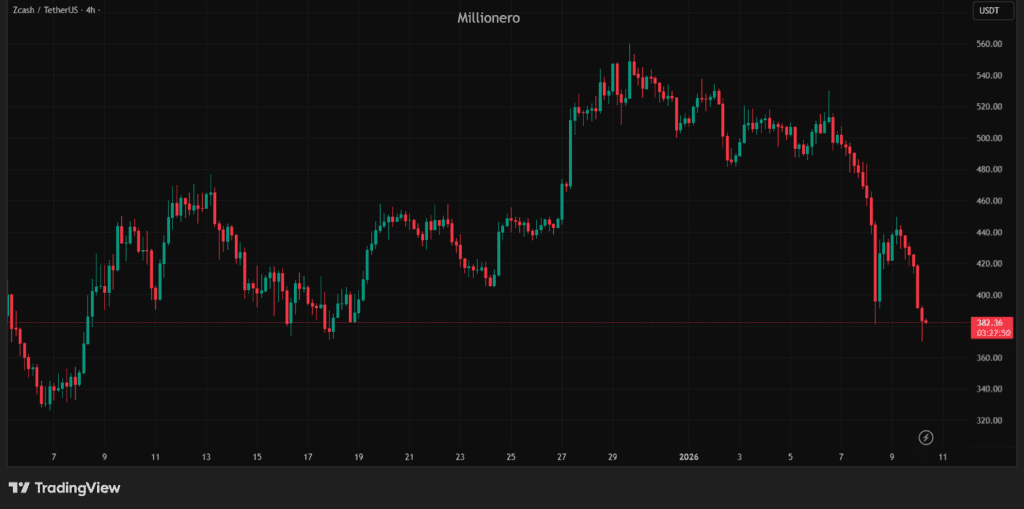Click the 2026 year marker on time axis
Image resolution: width=1024 pixels, height=509 pixels.
coord(688,457)
